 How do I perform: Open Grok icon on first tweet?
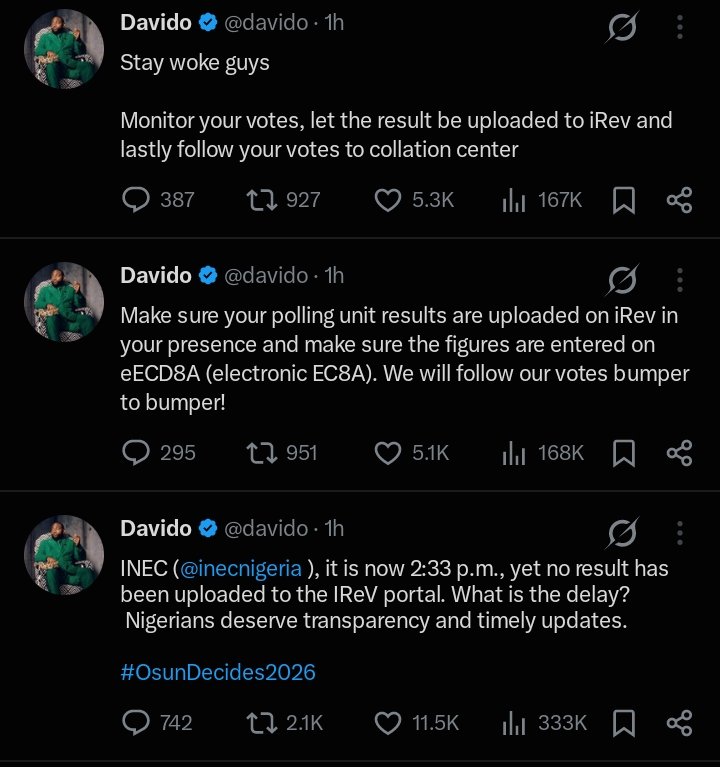pos(622,26)
